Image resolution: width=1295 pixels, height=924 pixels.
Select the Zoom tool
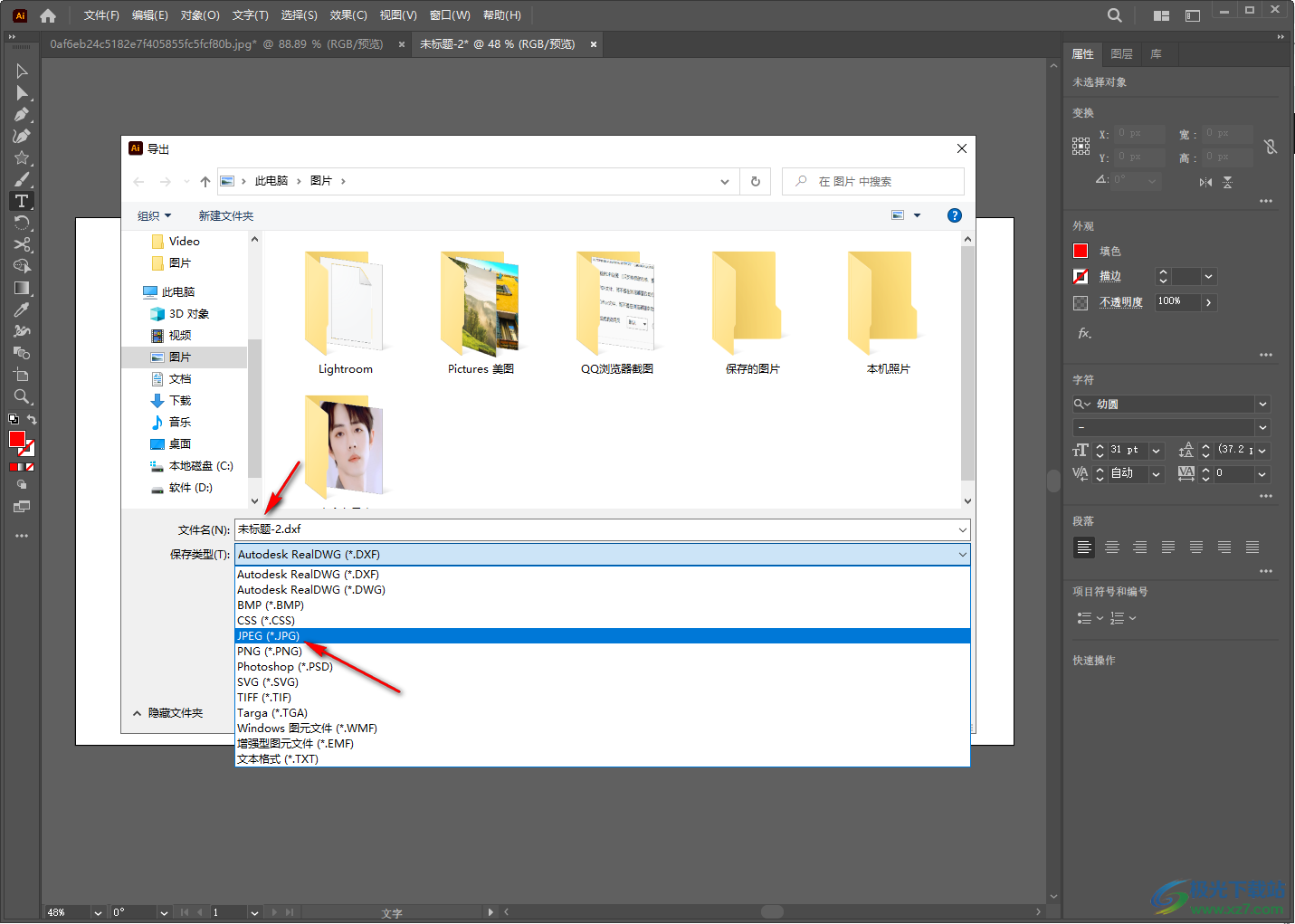point(22,396)
